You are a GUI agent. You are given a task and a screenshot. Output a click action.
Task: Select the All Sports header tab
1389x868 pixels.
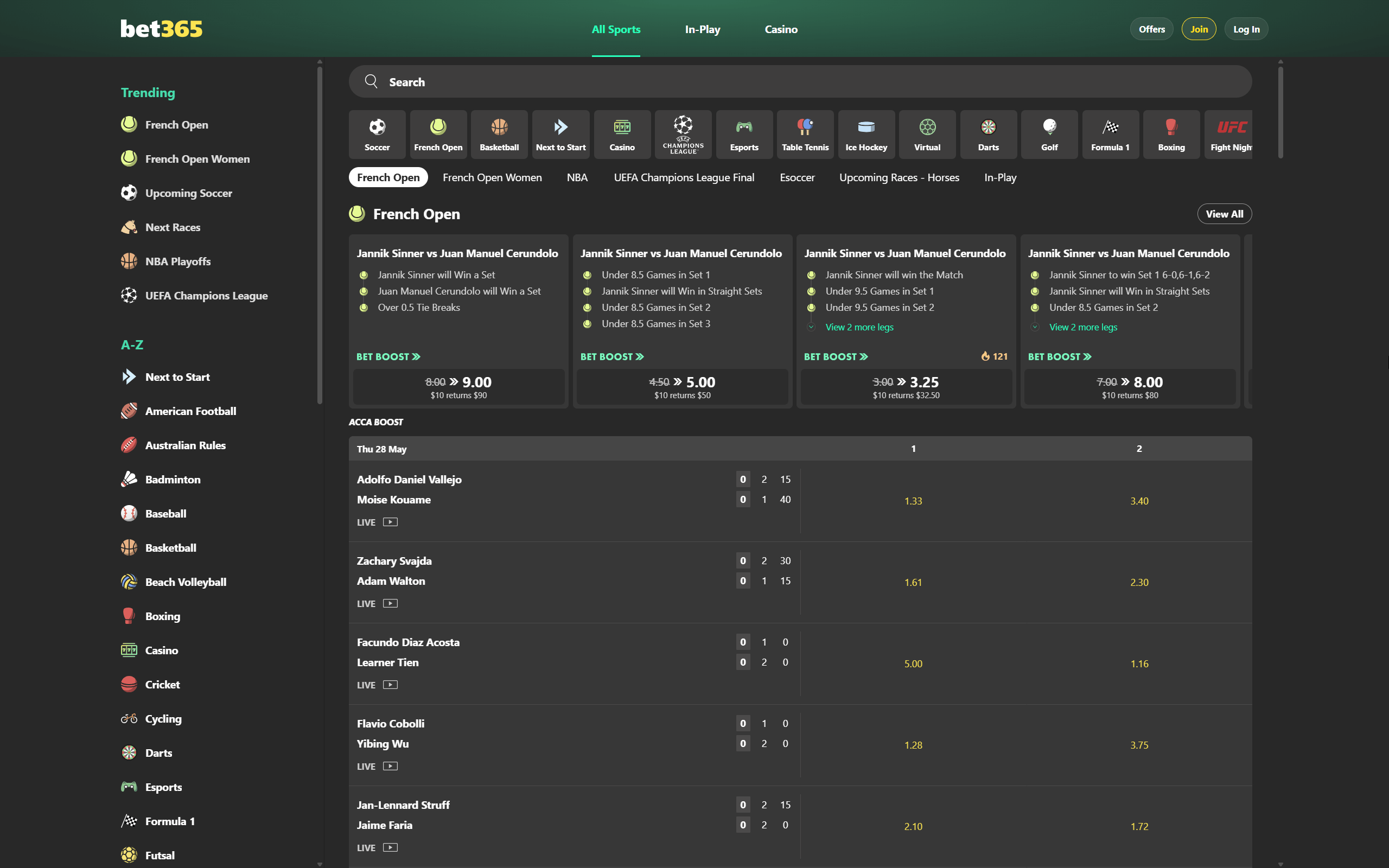click(x=616, y=29)
